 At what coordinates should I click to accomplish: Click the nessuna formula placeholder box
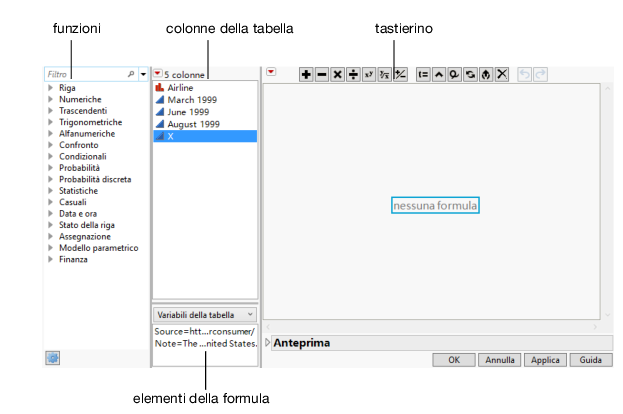(x=435, y=205)
